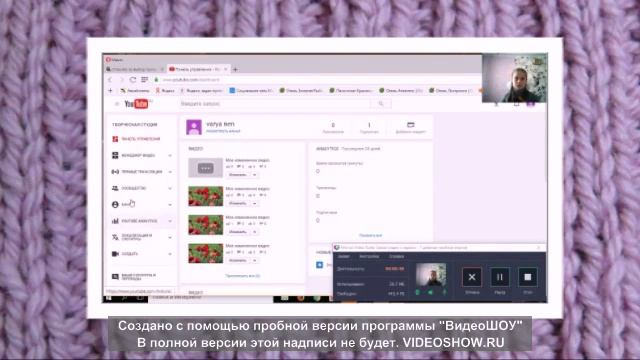The image size is (640, 360).
Task: Open the guide menu beside YouTube logo
Action: (117, 104)
